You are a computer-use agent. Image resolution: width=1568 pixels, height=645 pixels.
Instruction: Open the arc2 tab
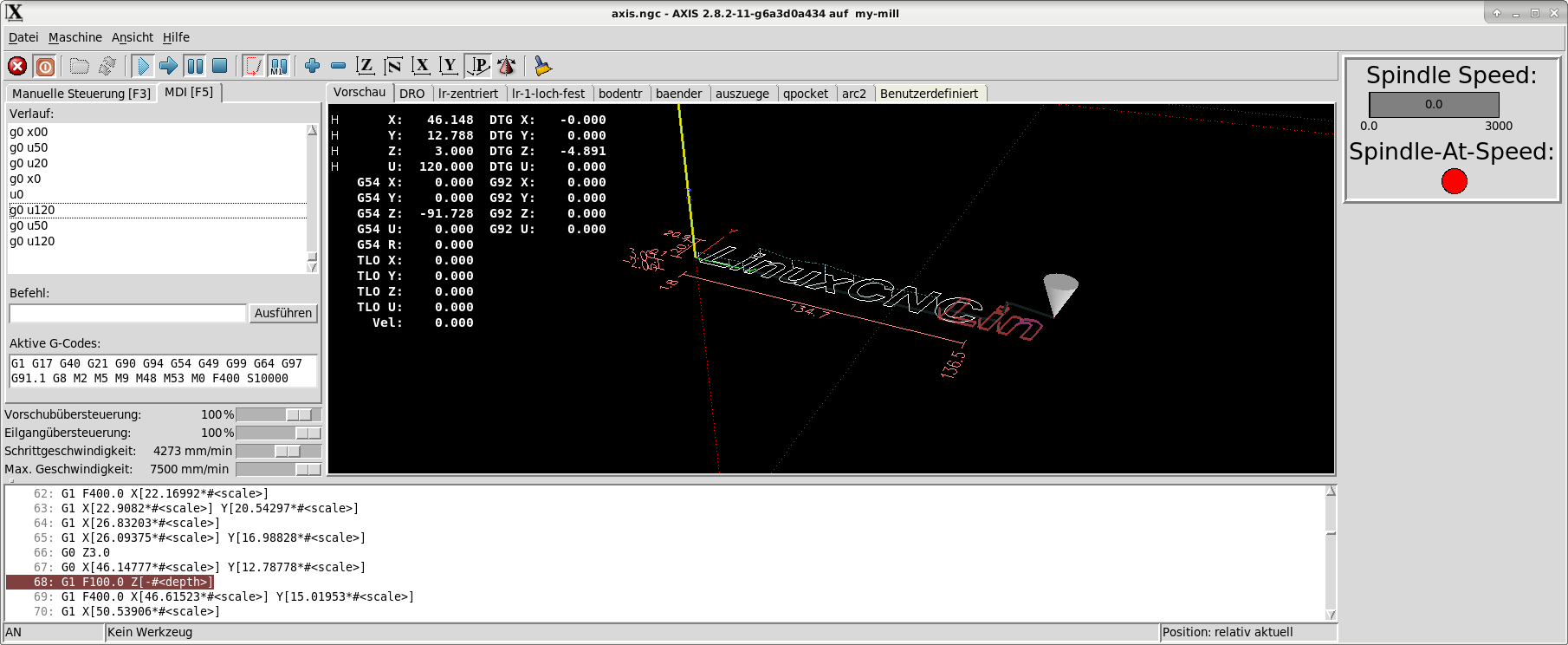[854, 94]
